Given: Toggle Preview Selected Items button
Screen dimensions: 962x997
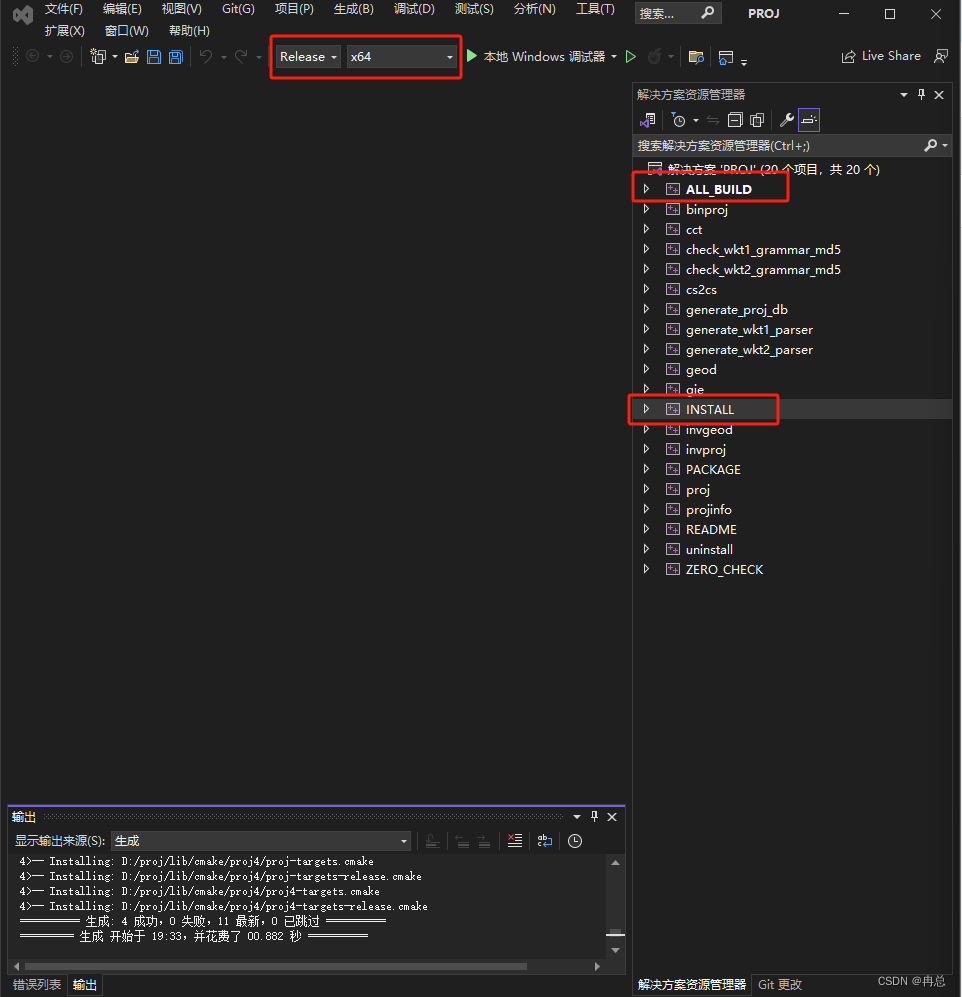Looking at the screenshot, I should point(809,120).
